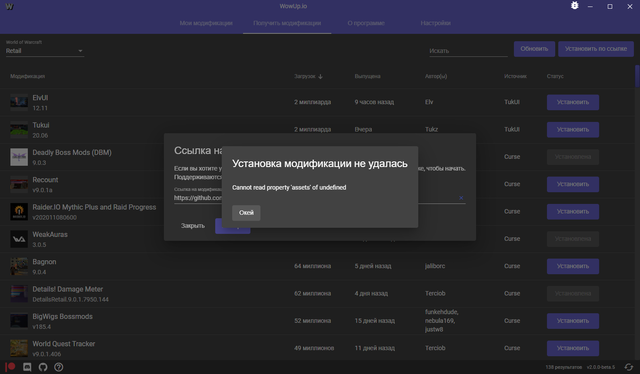Image resolution: width=640 pixels, height=374 pixels.
Task: Open the Patreon icon in status bar
Action: 11,367
